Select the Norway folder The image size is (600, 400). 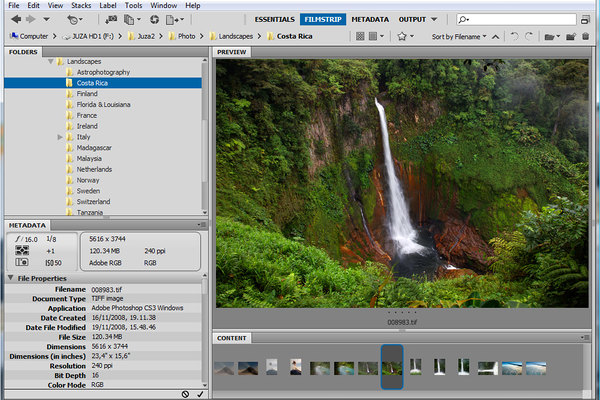[x=88, y=180]
